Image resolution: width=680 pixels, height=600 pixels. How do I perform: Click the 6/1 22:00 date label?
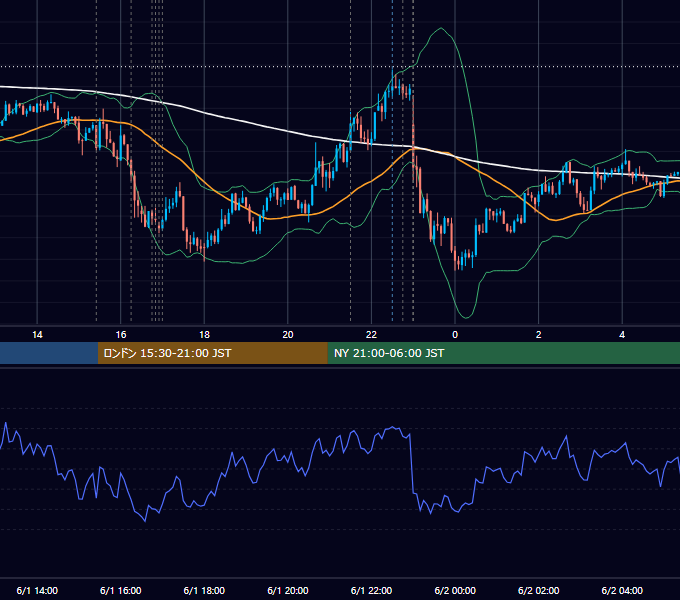[x=371, y=591]
